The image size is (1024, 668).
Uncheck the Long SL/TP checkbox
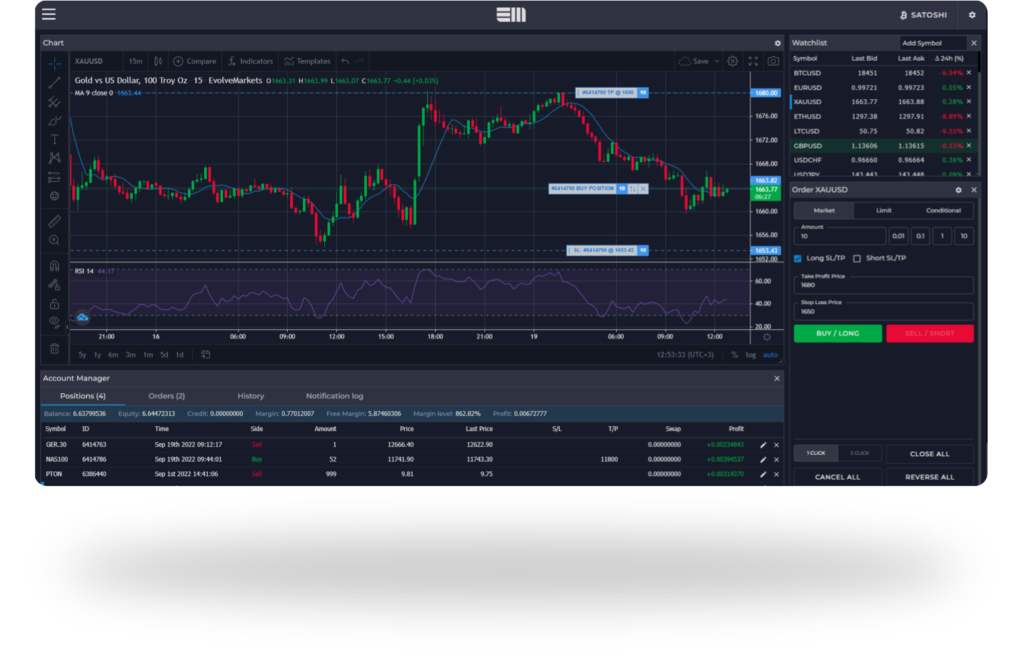(798, 258)
